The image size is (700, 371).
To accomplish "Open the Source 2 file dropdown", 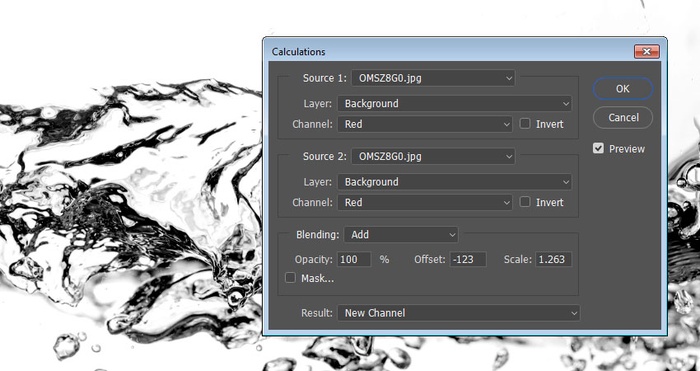I will coord(433,156).
